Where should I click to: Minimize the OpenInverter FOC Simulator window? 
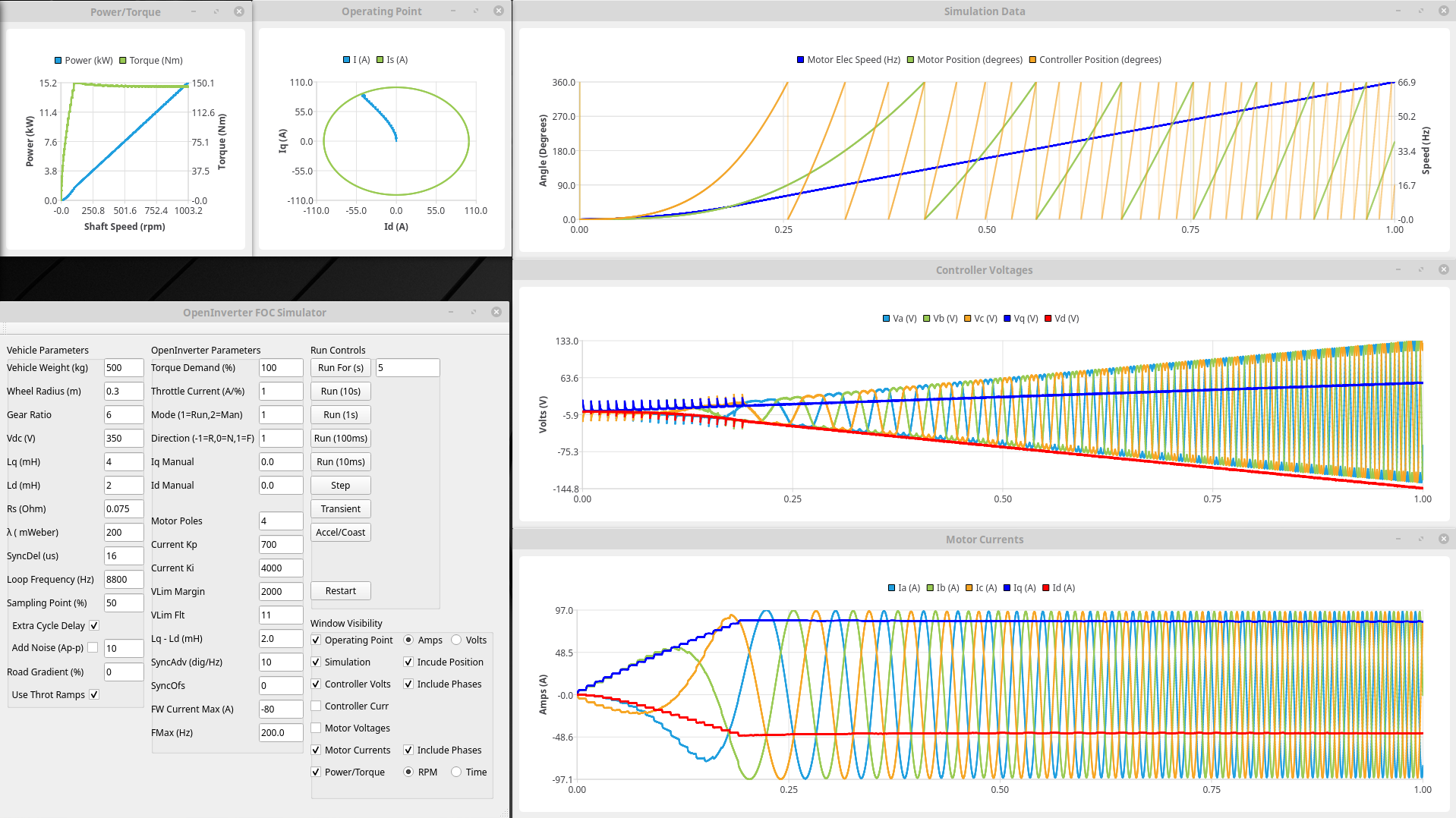pyautogui.click(x=451, y=312)
